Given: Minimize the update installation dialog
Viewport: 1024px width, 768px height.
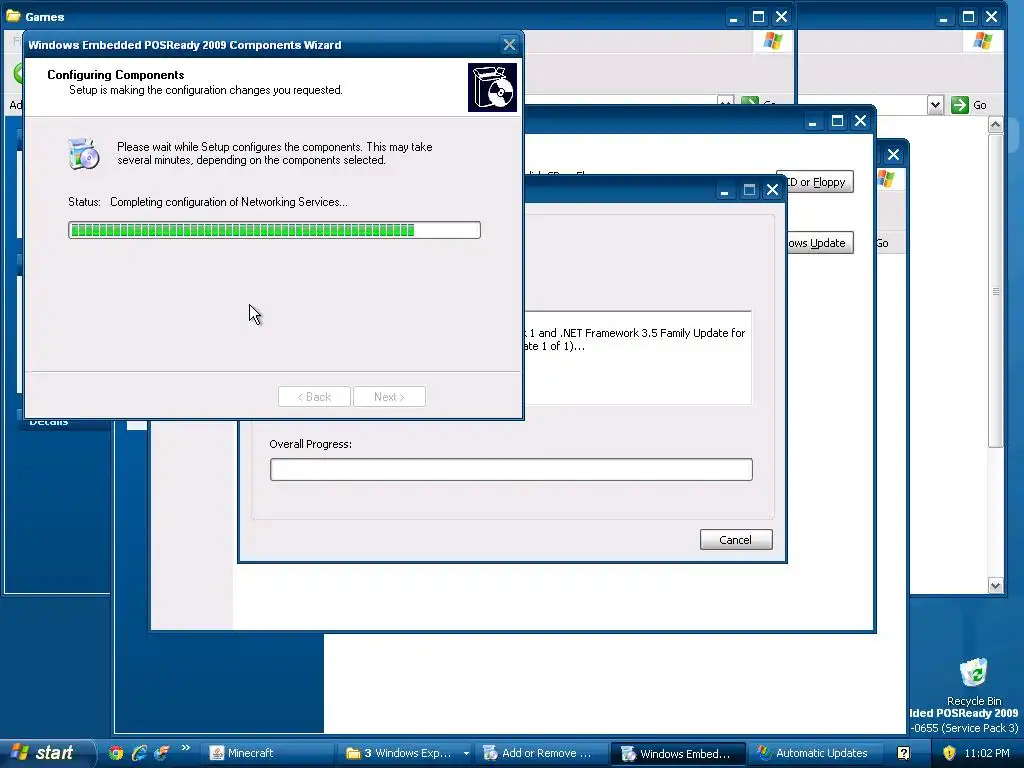Looking at the screenshot, I should pos(724,191).
